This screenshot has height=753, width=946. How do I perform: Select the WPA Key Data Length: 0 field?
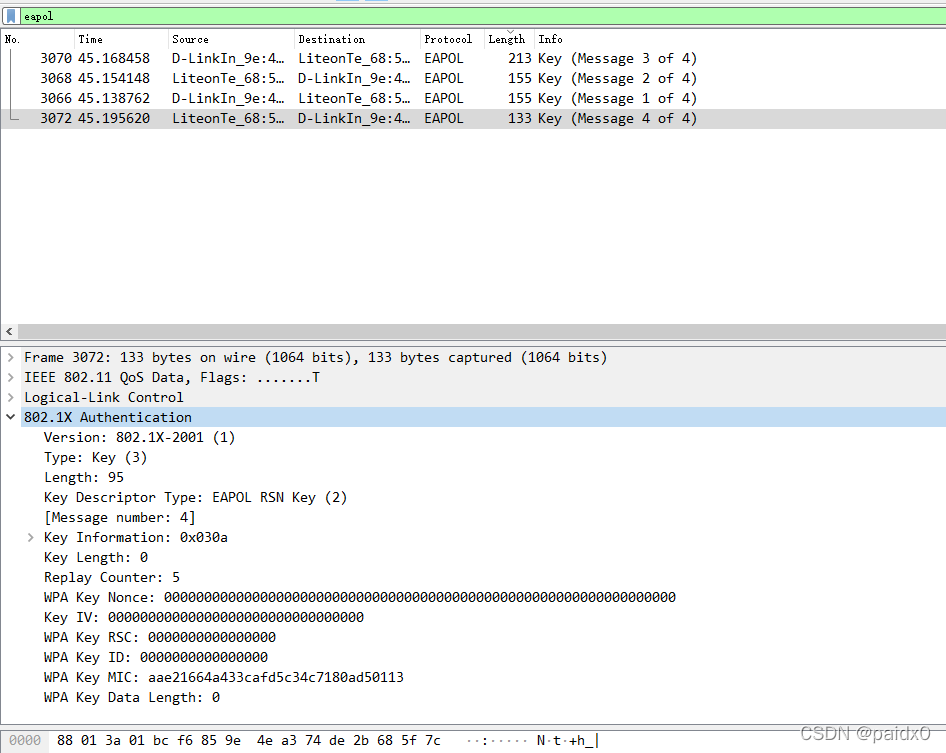pos(132,697)
